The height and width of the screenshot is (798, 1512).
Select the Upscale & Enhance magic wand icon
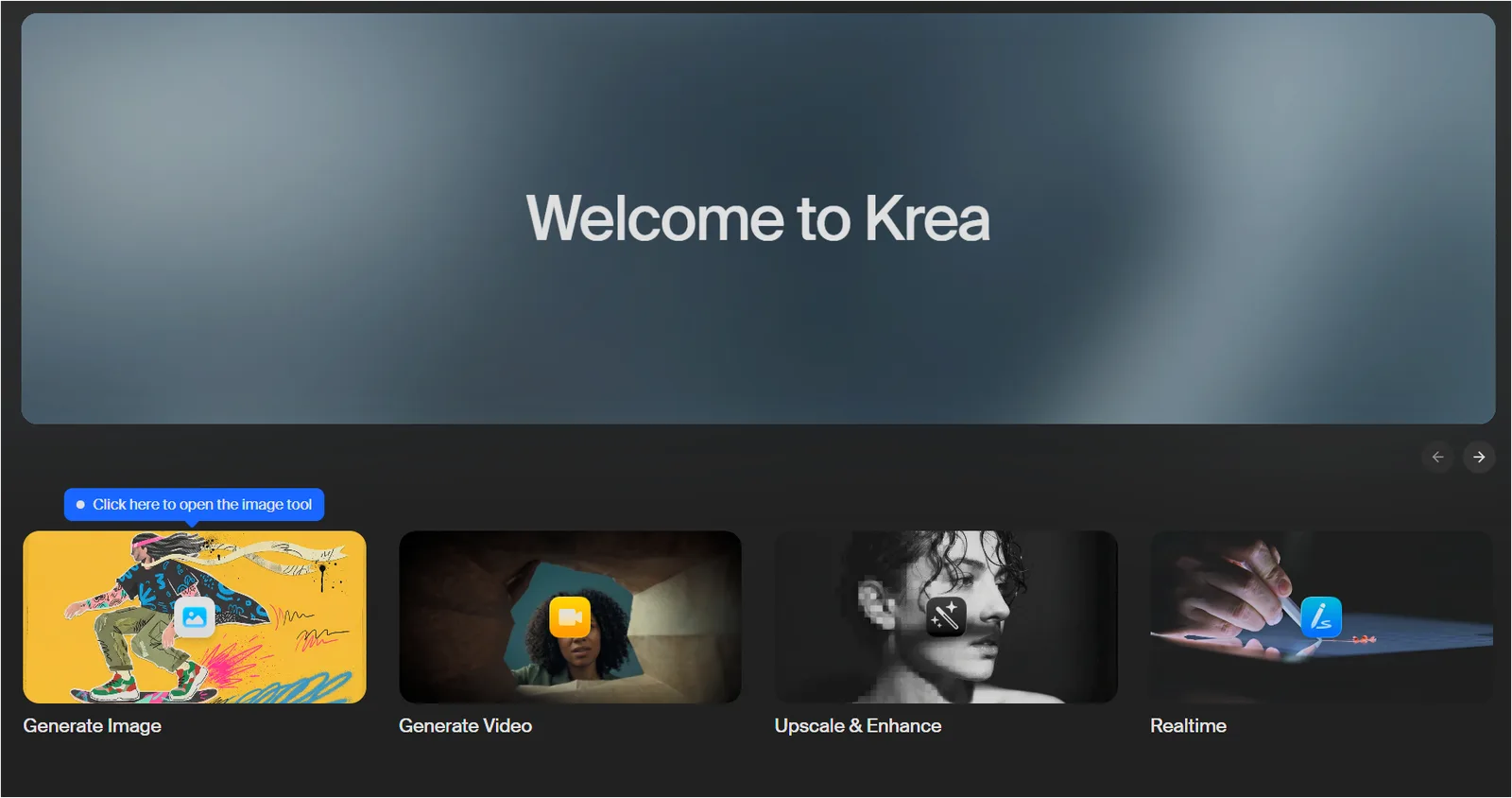pos(946,617)
